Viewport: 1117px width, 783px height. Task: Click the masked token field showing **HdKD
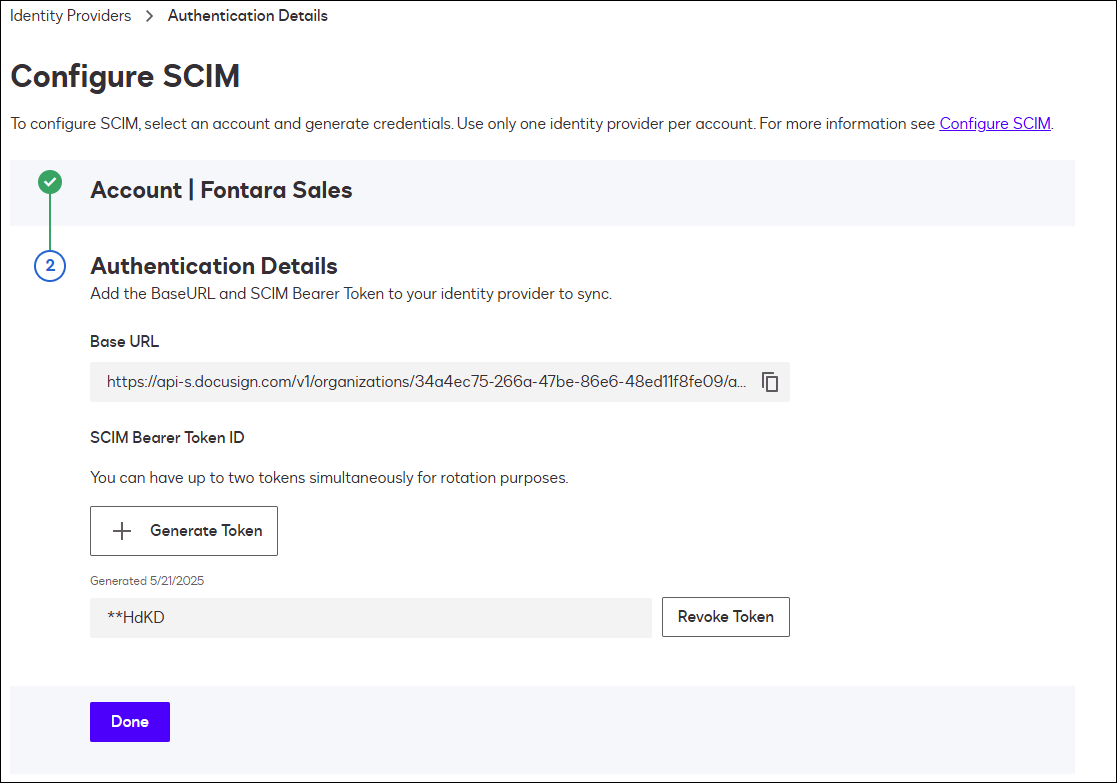370,617
